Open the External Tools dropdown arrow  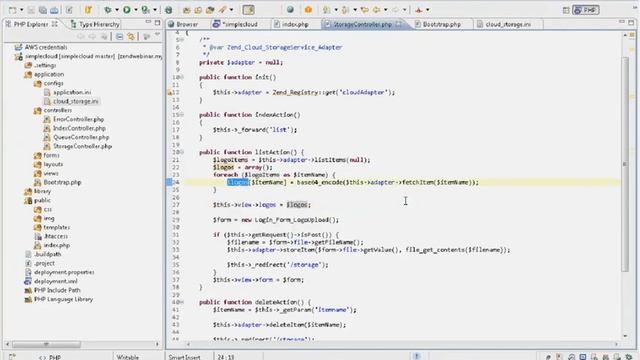point(155,10)
